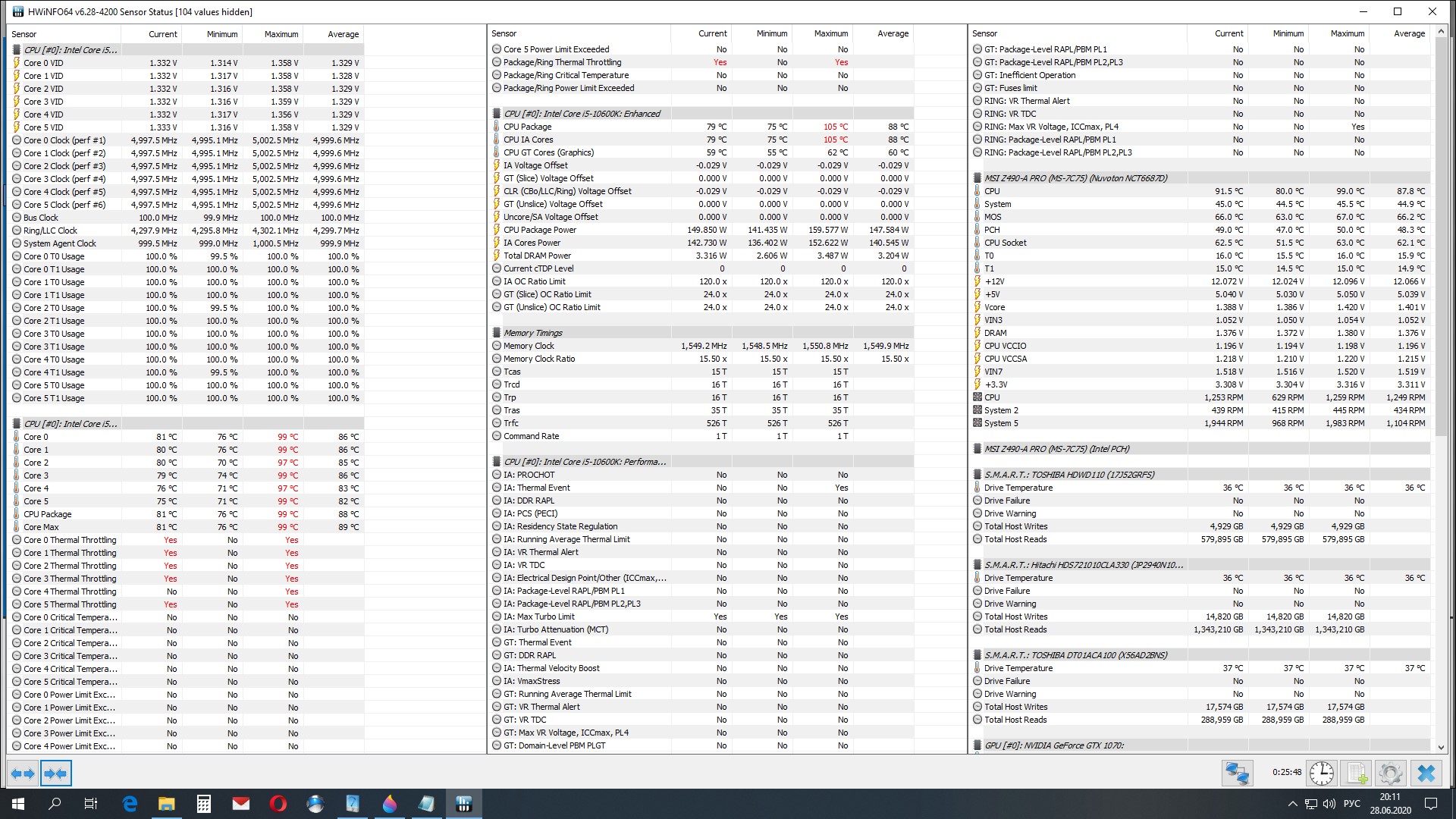The height and width of the screenshot is (819, 1456).
Task: Click the right panel vertical scrollbar
Action: (x=1441, y=303)
